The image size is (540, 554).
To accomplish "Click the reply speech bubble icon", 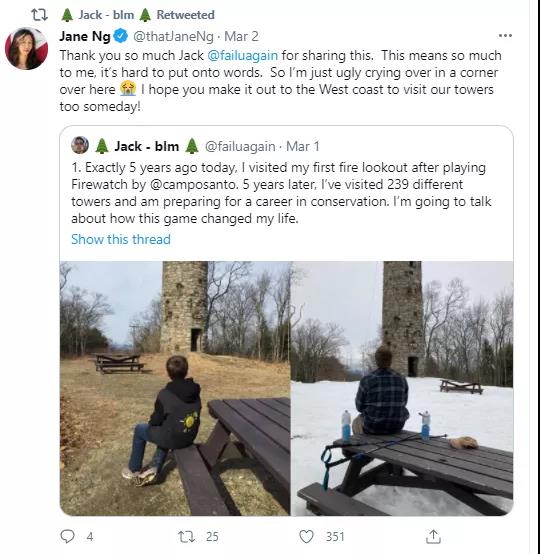I will click(67, 536).
